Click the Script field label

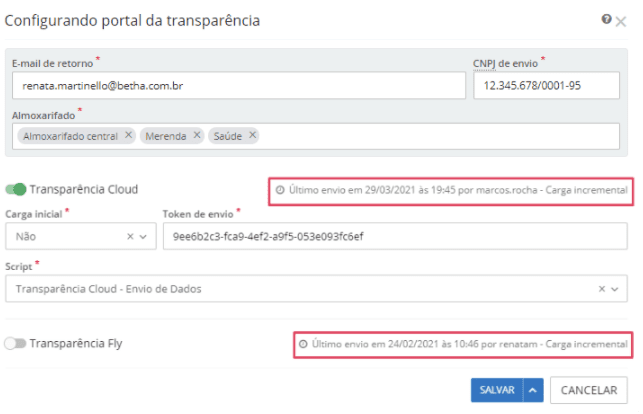click(18, 267)
